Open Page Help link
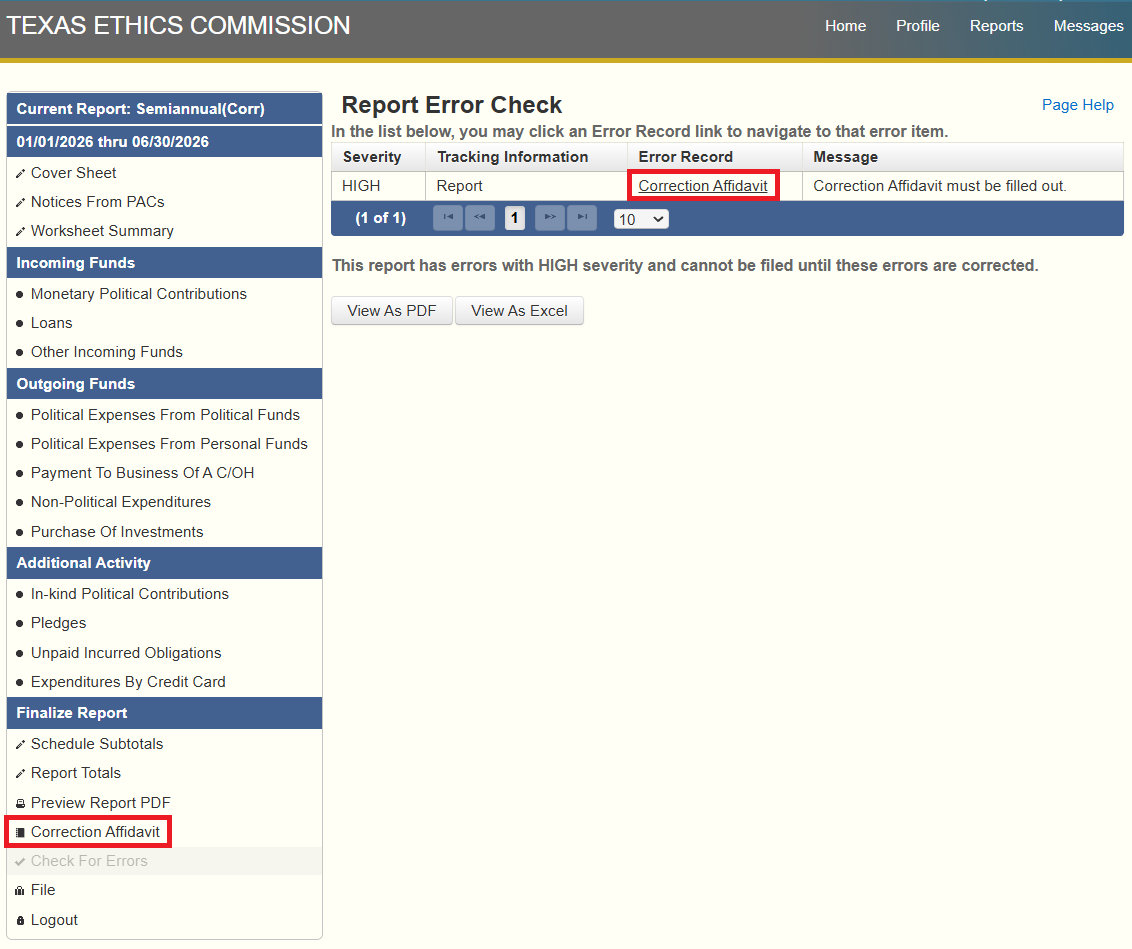This screenshot has height=949, width=1132. click(x=1077, y=105)
